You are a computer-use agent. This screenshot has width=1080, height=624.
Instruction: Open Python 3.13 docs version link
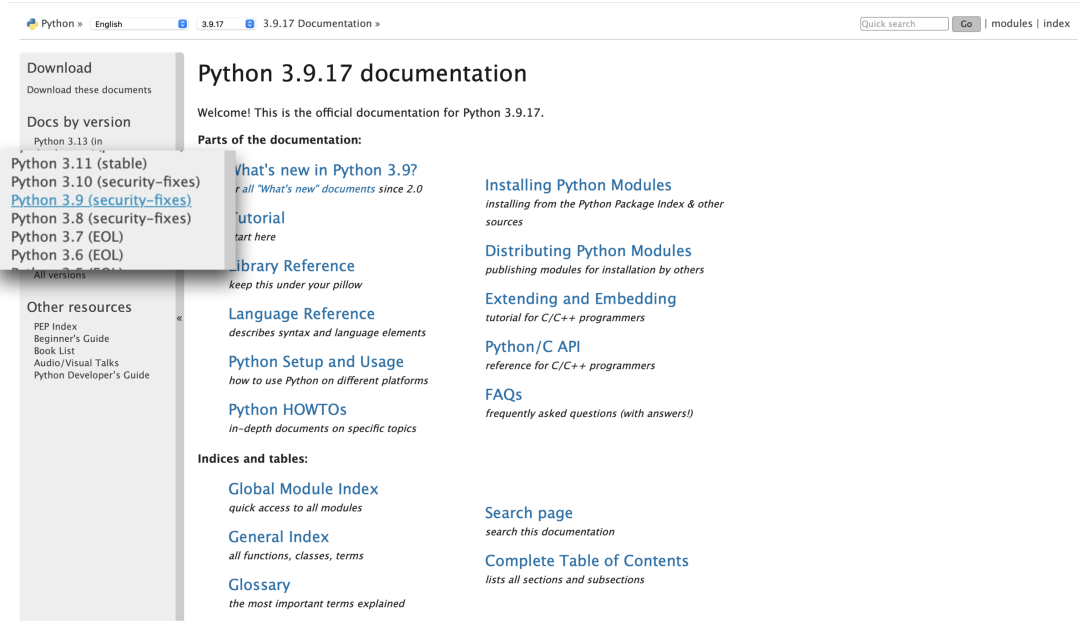[x=68, y=141]
